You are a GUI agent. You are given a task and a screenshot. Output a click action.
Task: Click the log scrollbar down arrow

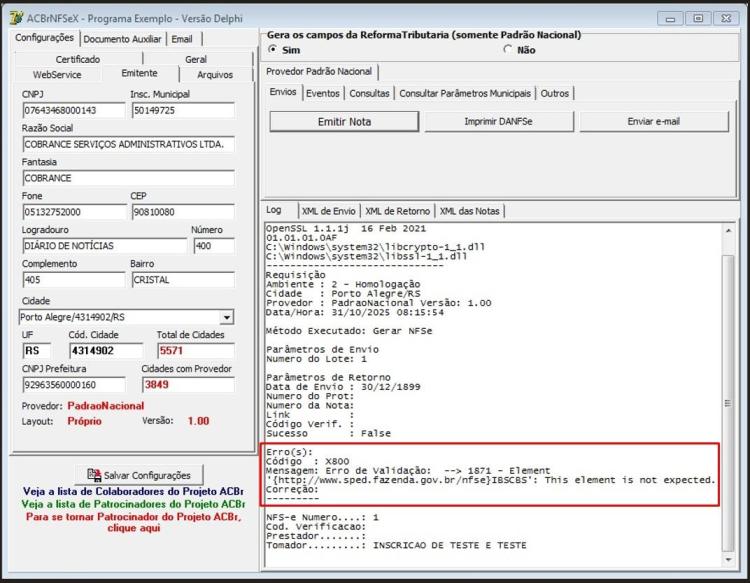[728, 559]
